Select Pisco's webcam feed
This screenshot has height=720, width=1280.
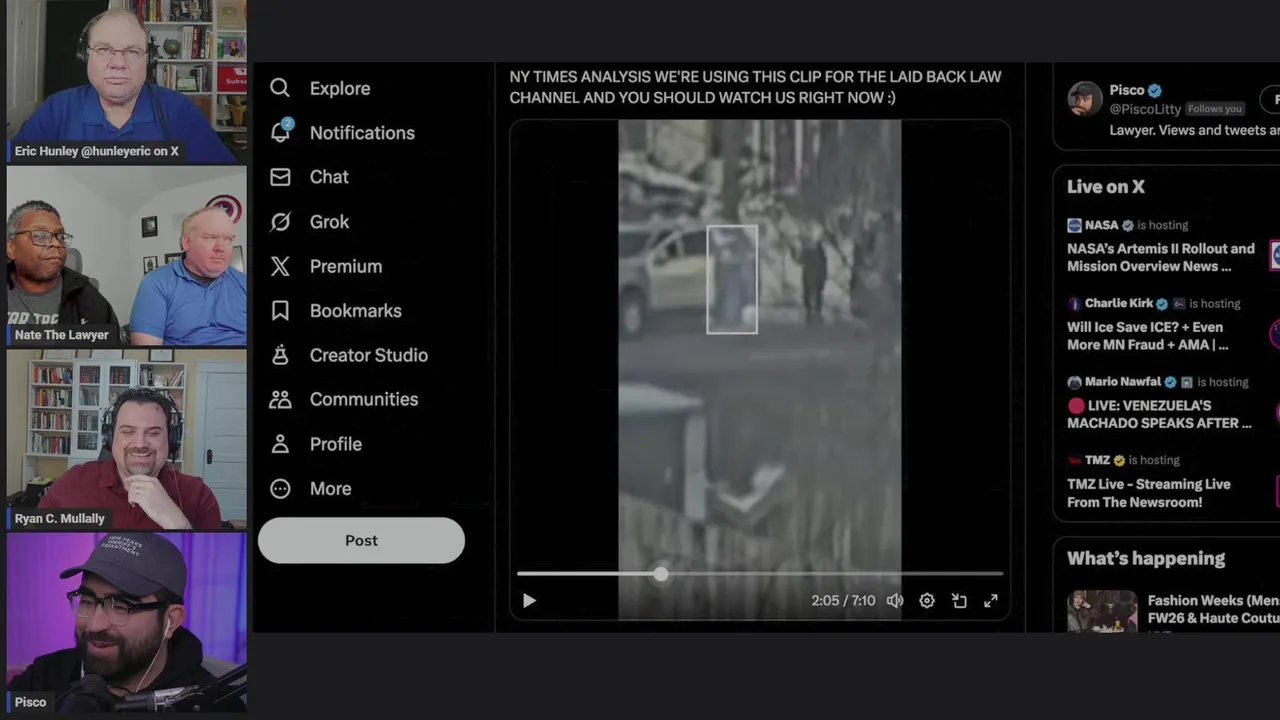(127, 622)
